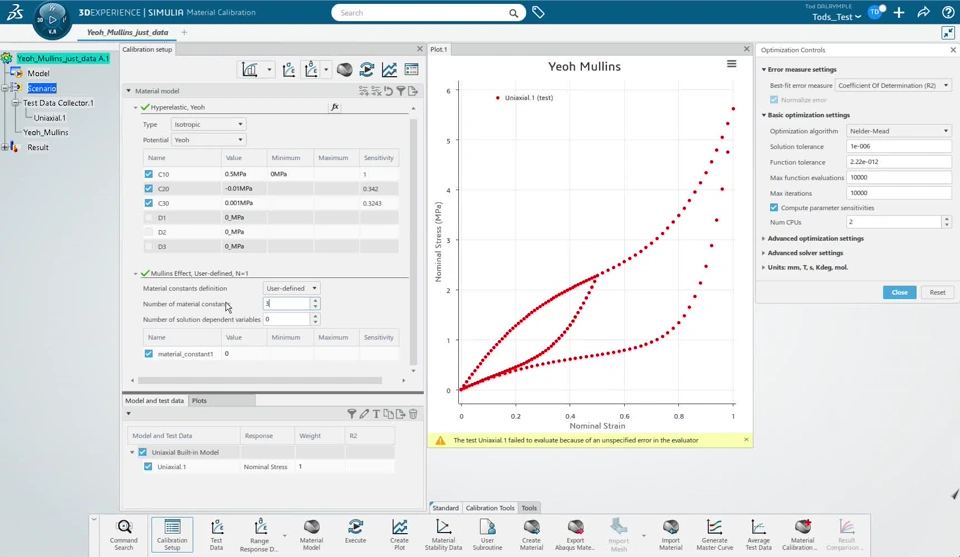Open the Material Model tool in the action bar
The width and height of the screenshot is (960, 557).
coord(311,534)
